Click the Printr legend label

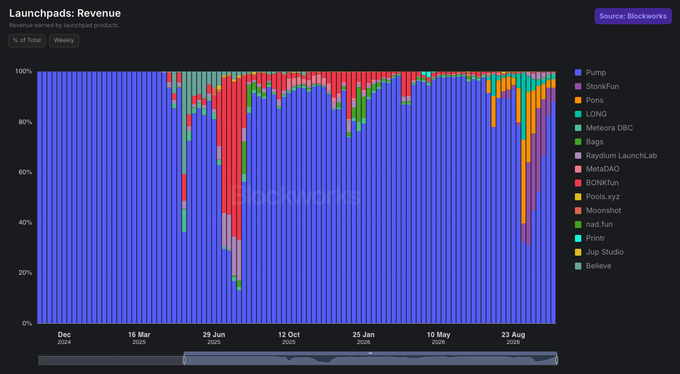pos(595,238)
